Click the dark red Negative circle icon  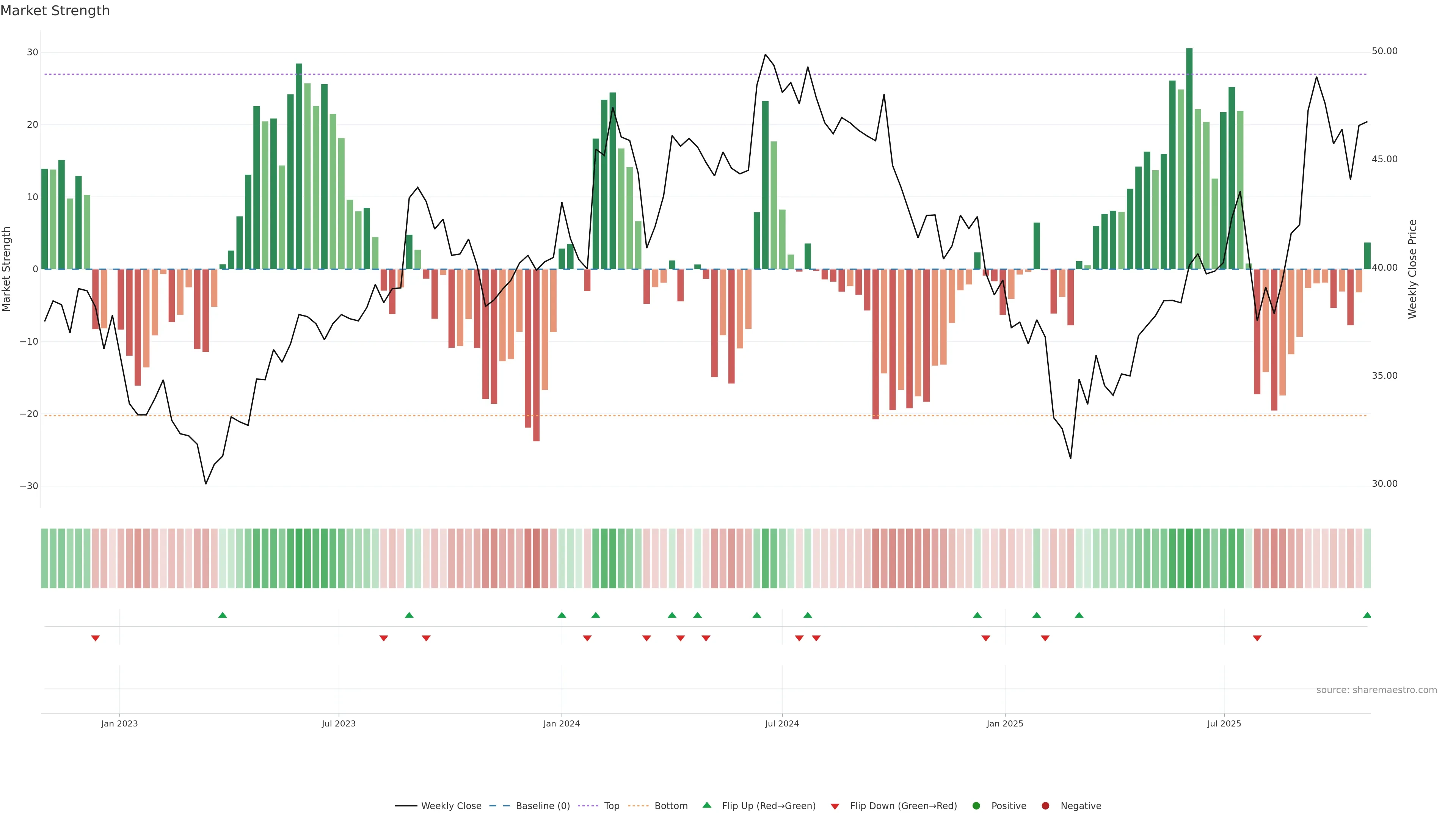[x=1045, y=805]
